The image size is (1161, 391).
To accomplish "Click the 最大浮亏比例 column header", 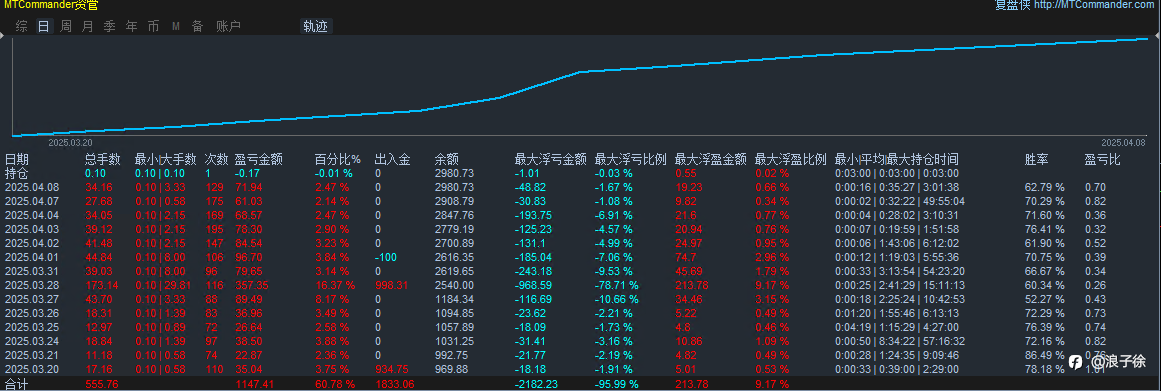I will coord(631,159).
